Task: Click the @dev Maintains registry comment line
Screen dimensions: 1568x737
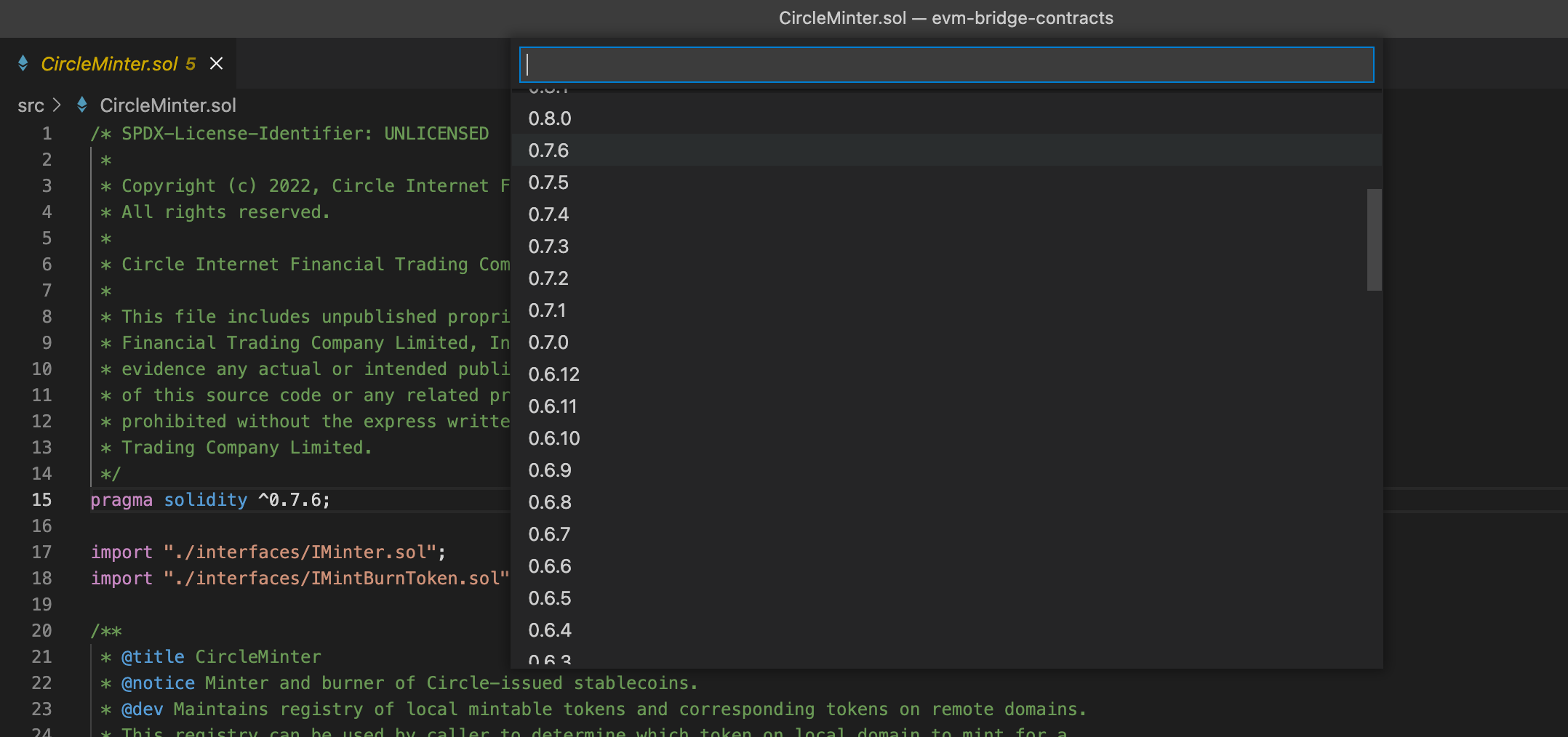Action: pos(593,709)
